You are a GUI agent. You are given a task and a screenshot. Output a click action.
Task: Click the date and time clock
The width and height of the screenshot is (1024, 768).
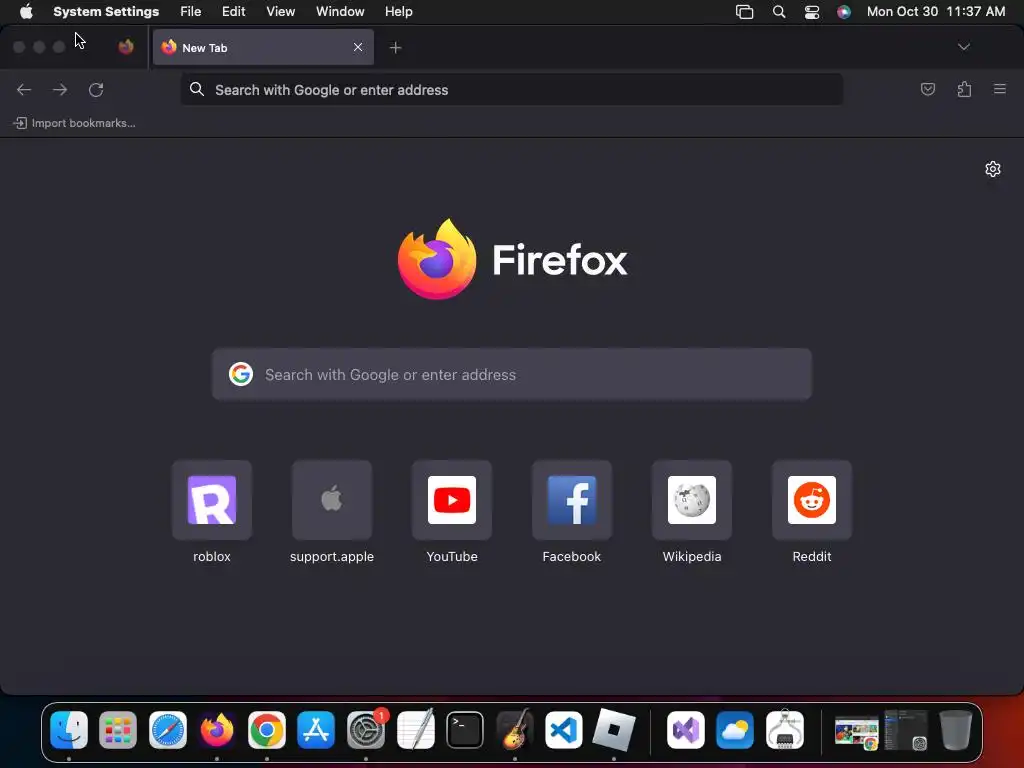[936, 12]
